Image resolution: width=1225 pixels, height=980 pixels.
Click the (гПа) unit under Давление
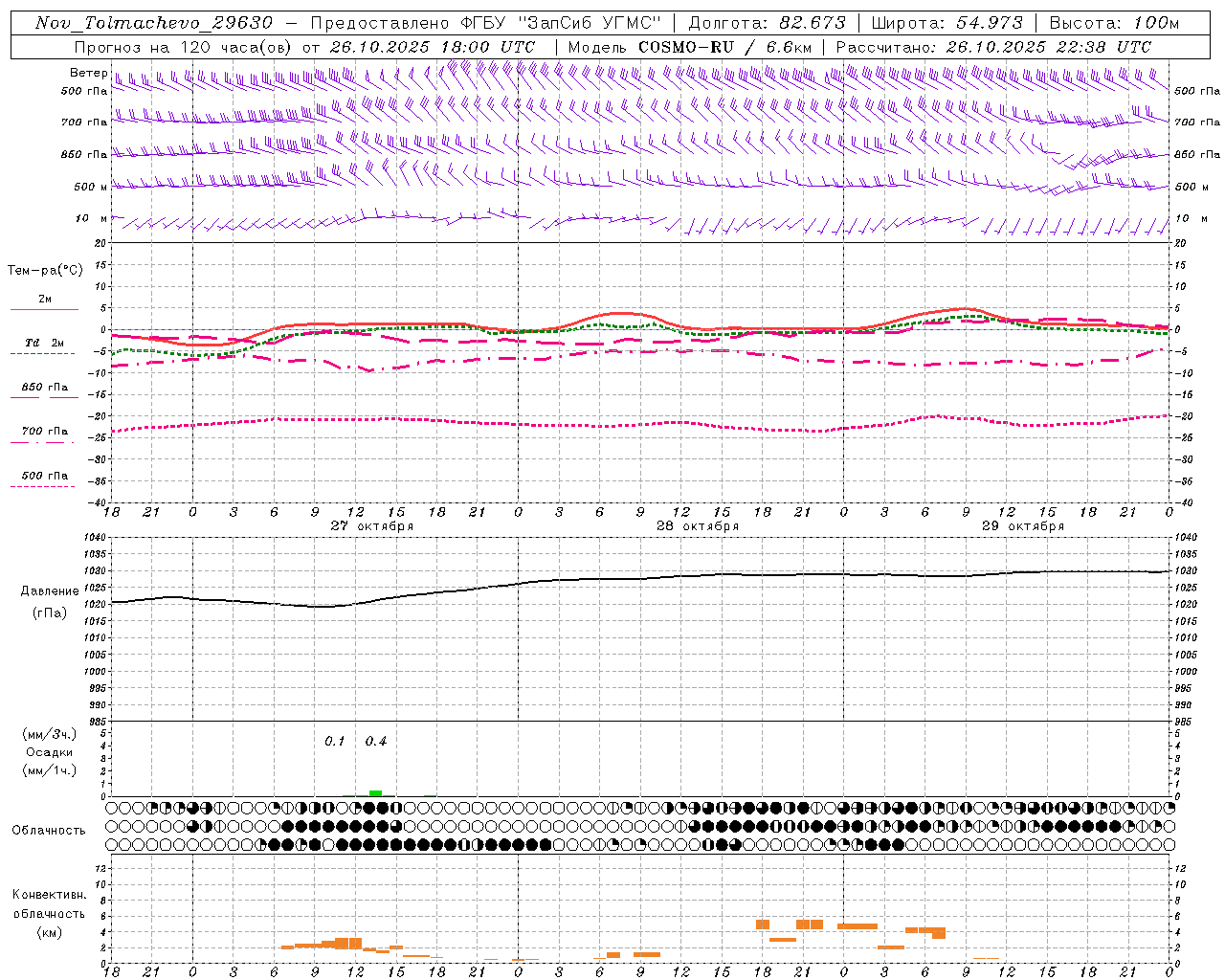[x=49, y=612]
